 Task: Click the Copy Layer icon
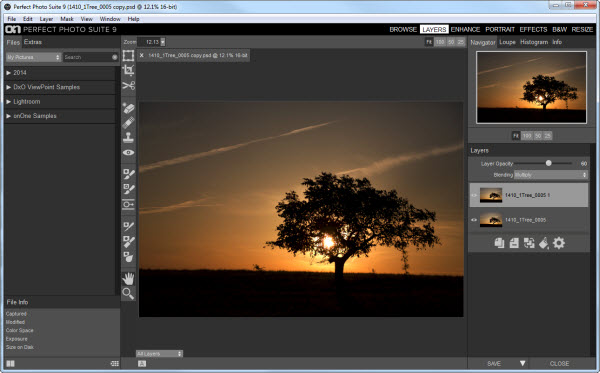[499, 243]
